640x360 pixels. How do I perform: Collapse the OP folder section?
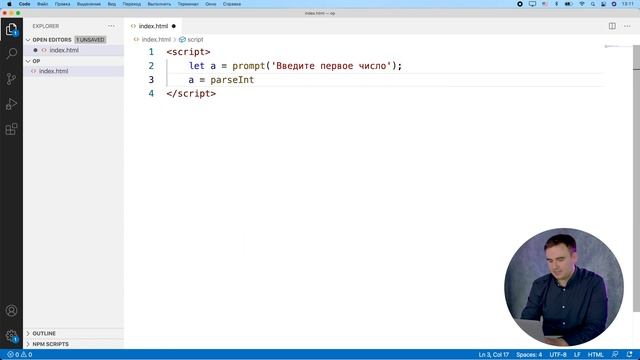tap(73, 61)
